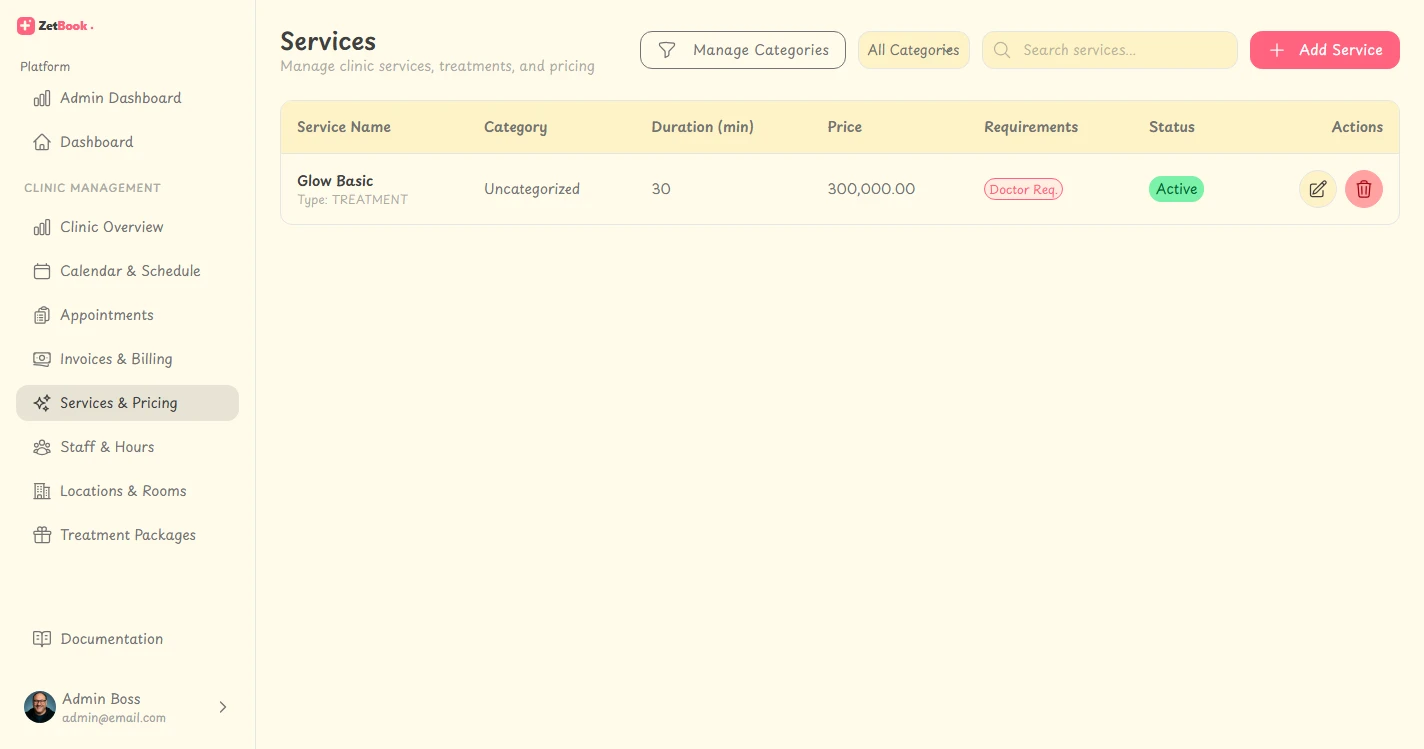Click the Type: TREATMENT label
This screenshot has width=1424, height=749.
pyautogui.click(x=353, y=200)
